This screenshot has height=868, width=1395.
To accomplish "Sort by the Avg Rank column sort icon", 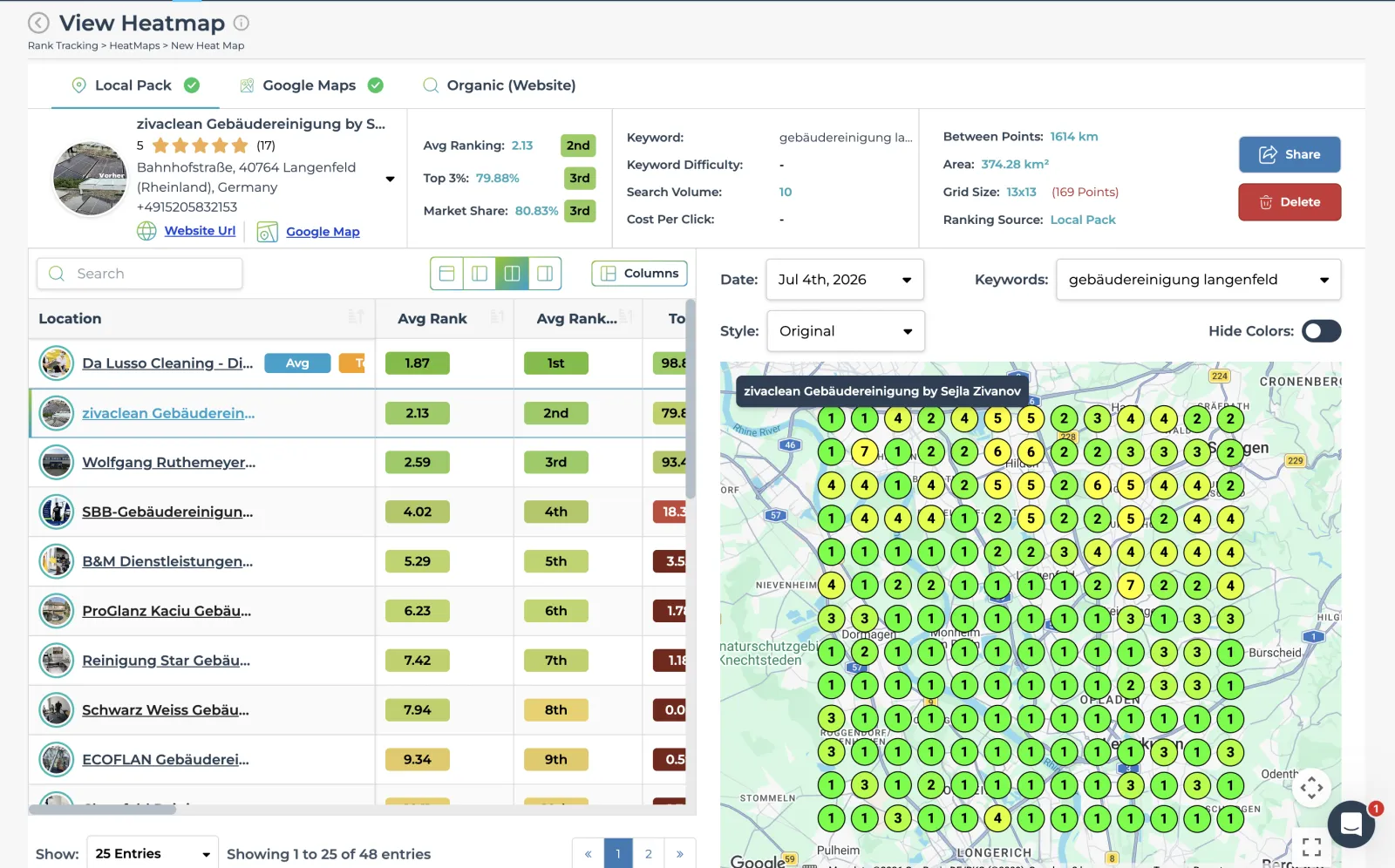I will point(497,316).
